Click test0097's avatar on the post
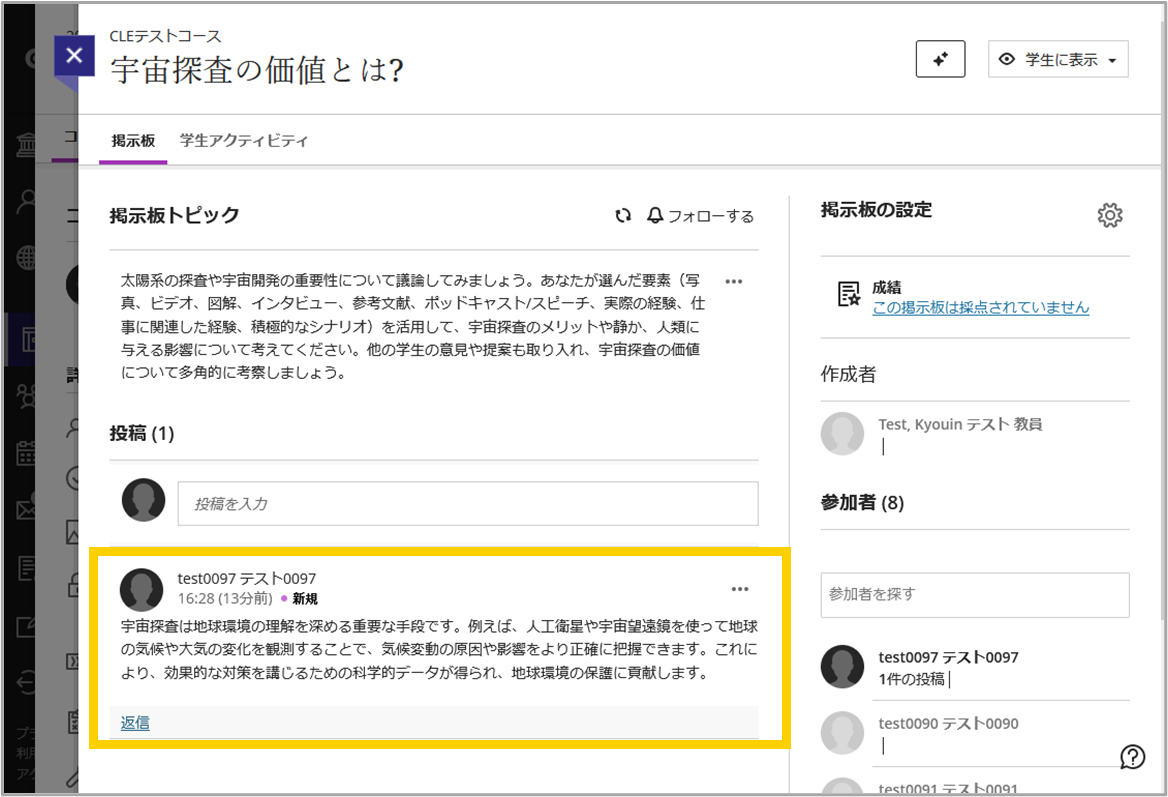This screenshot has height=797, width=1168. [x=142, y=590]
